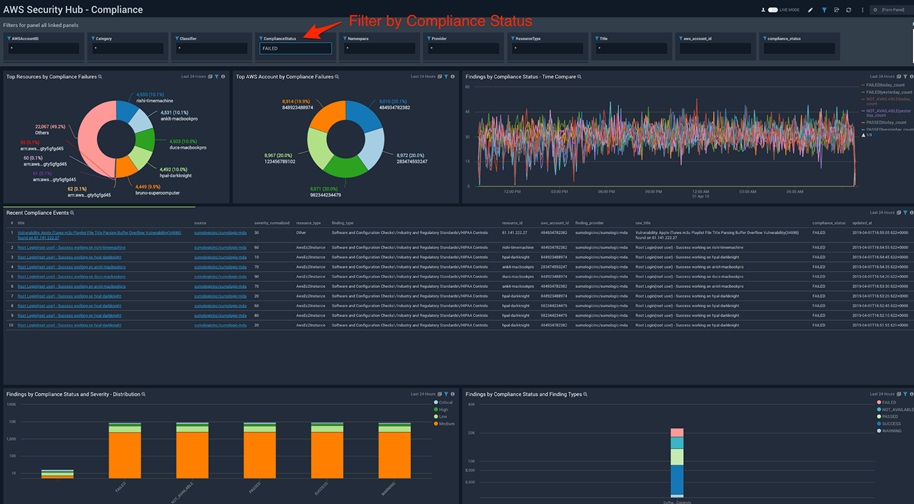The width and height of the screenshot is (914, 504).
Task: Click the pink Others slice in Top Resources donut
Action: pos(90,134)
